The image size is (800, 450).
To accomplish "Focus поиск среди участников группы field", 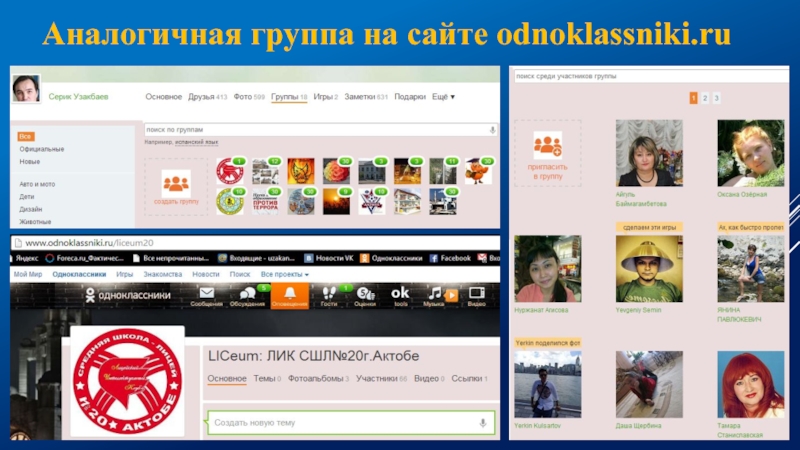I will (x=651, y=76).
